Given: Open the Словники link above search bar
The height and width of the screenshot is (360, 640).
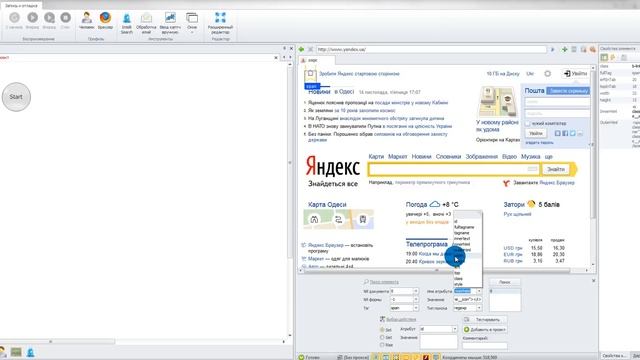Looking at the screenshot, I should click(x=448, y=157).
